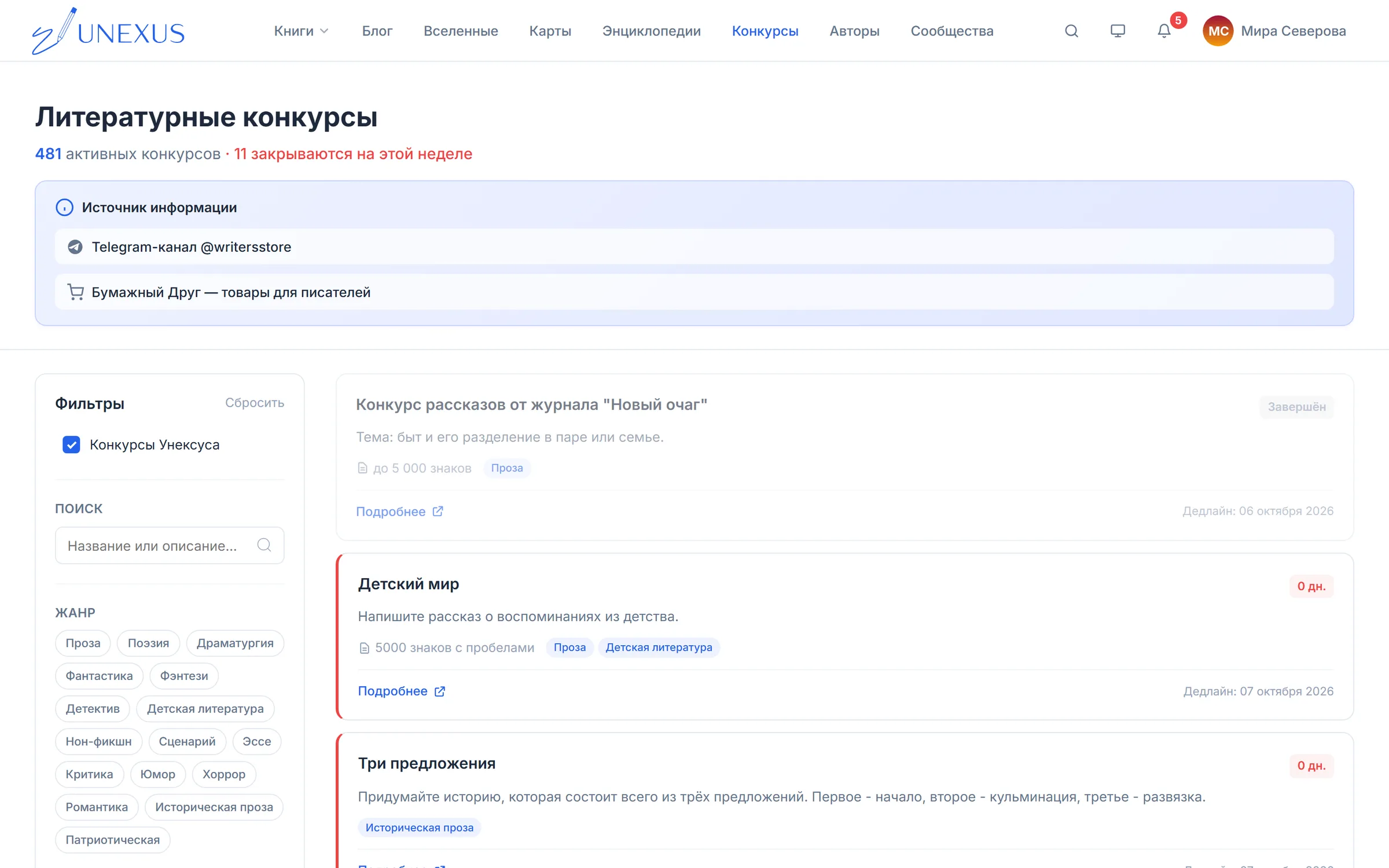Click Историческая проза tag on Три предложения card

pos(420,827)
